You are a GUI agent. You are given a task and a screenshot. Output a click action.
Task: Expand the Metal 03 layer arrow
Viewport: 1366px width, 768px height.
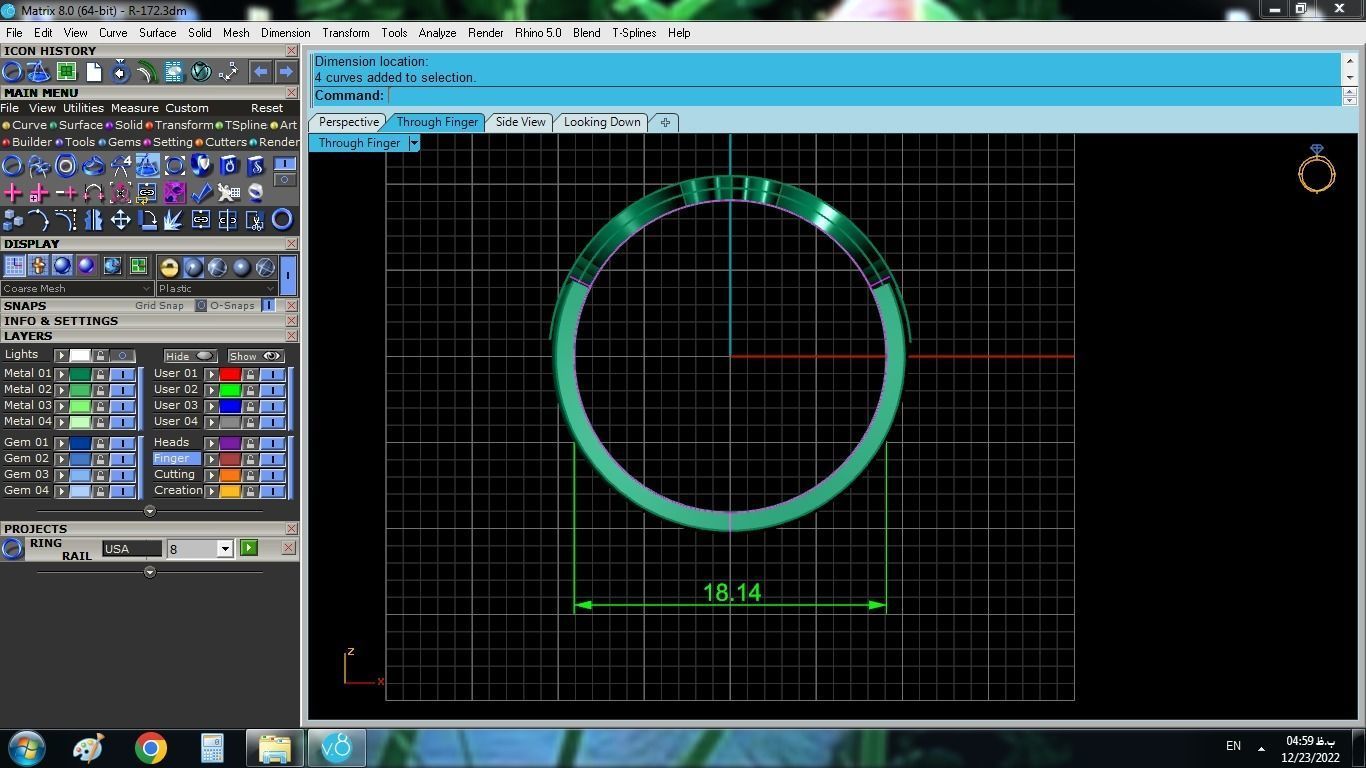[x=61, y=406]
